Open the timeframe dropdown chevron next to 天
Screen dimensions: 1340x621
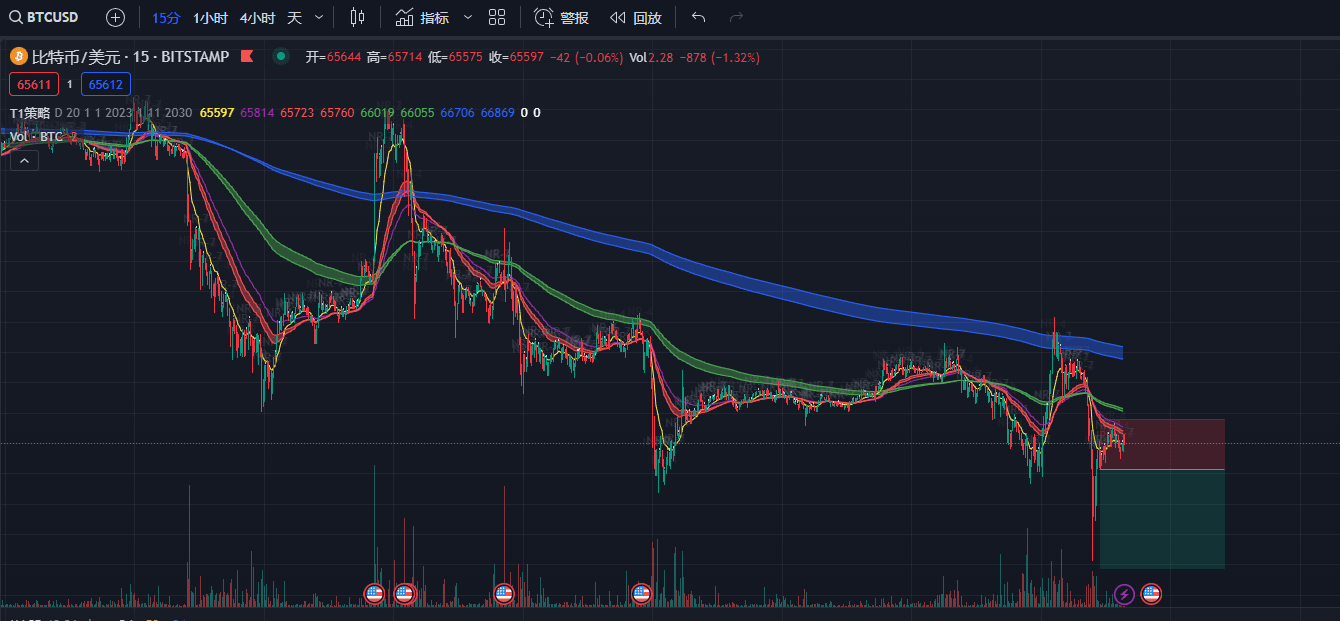(x=317, y=17)
